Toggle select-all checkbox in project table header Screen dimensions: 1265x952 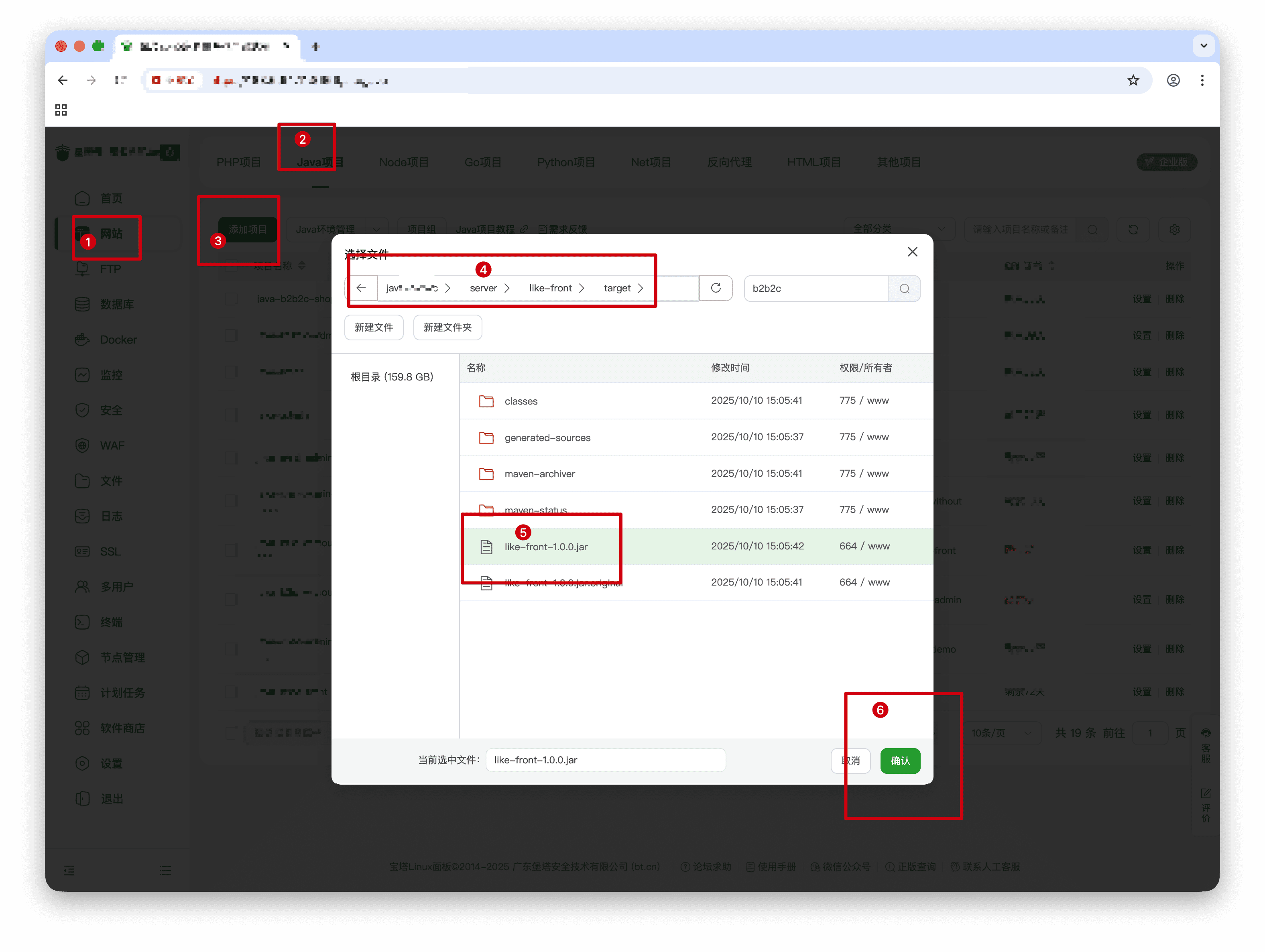pyautogui.click(x=231, y=266)
